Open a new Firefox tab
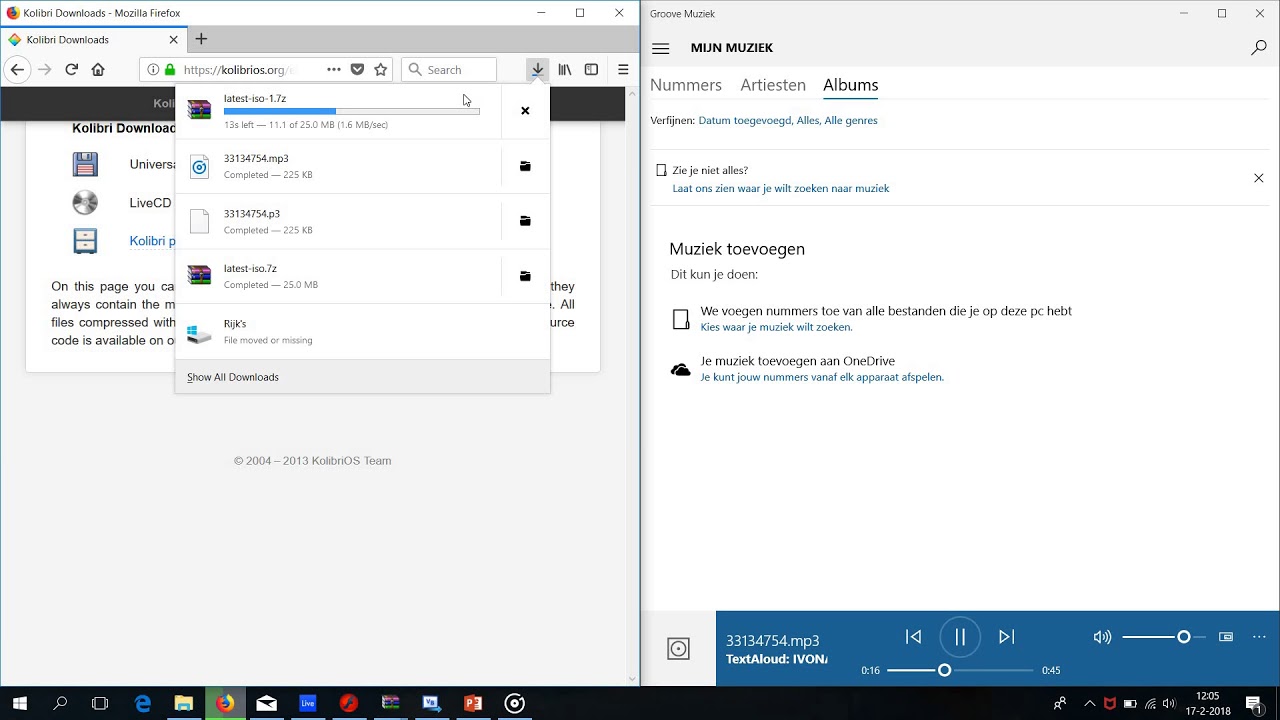The height and width of the screenshot is (720, 1280). [x=201, y=39]
